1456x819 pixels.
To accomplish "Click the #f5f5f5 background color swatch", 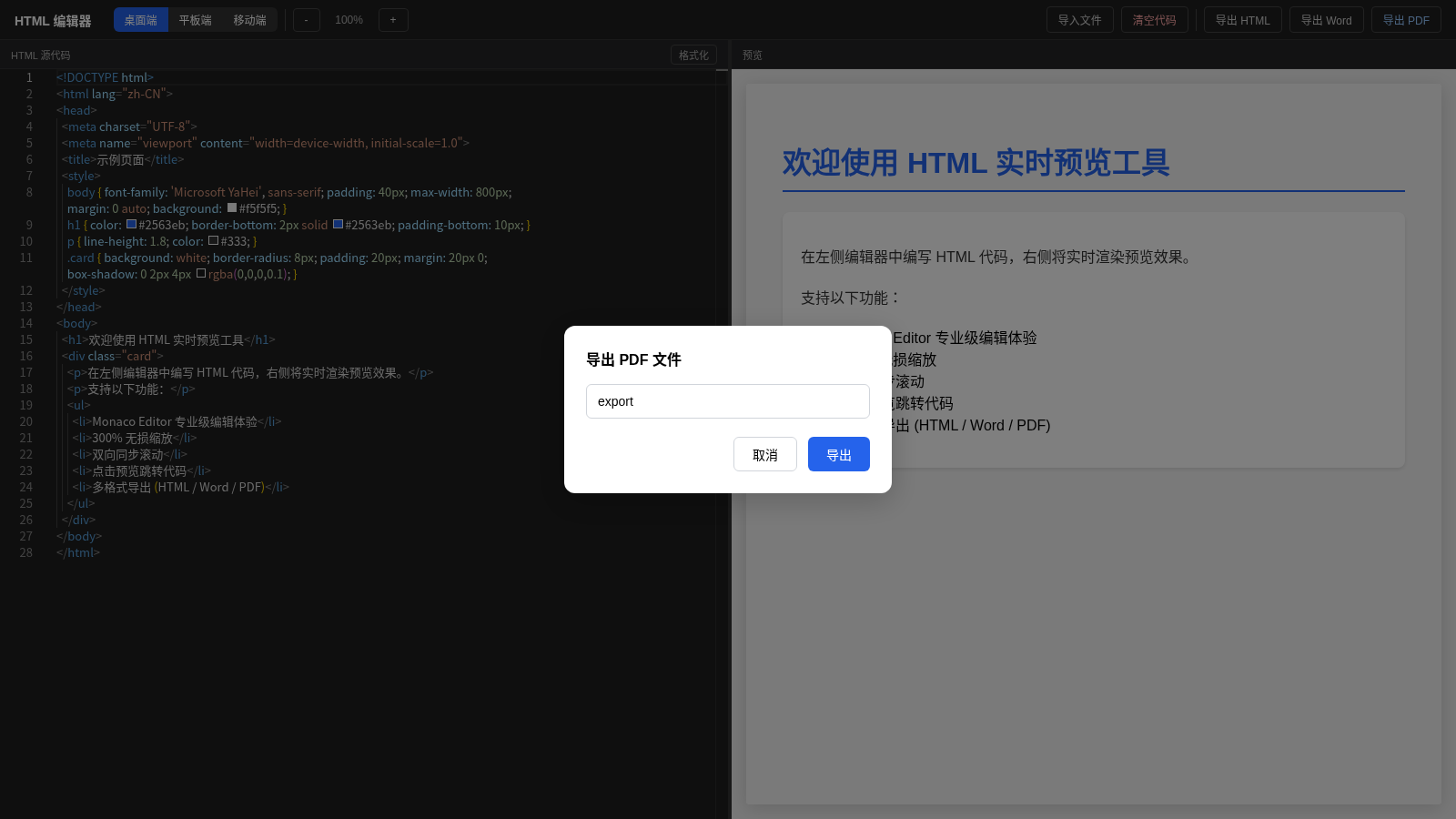I will pos(231,207).
